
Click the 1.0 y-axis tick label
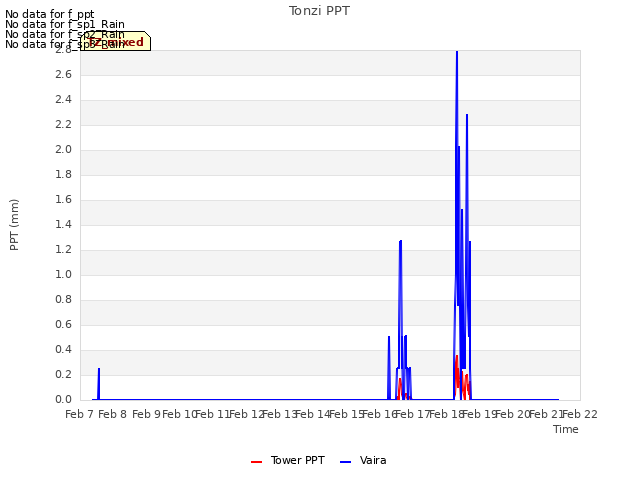point(63,274)
